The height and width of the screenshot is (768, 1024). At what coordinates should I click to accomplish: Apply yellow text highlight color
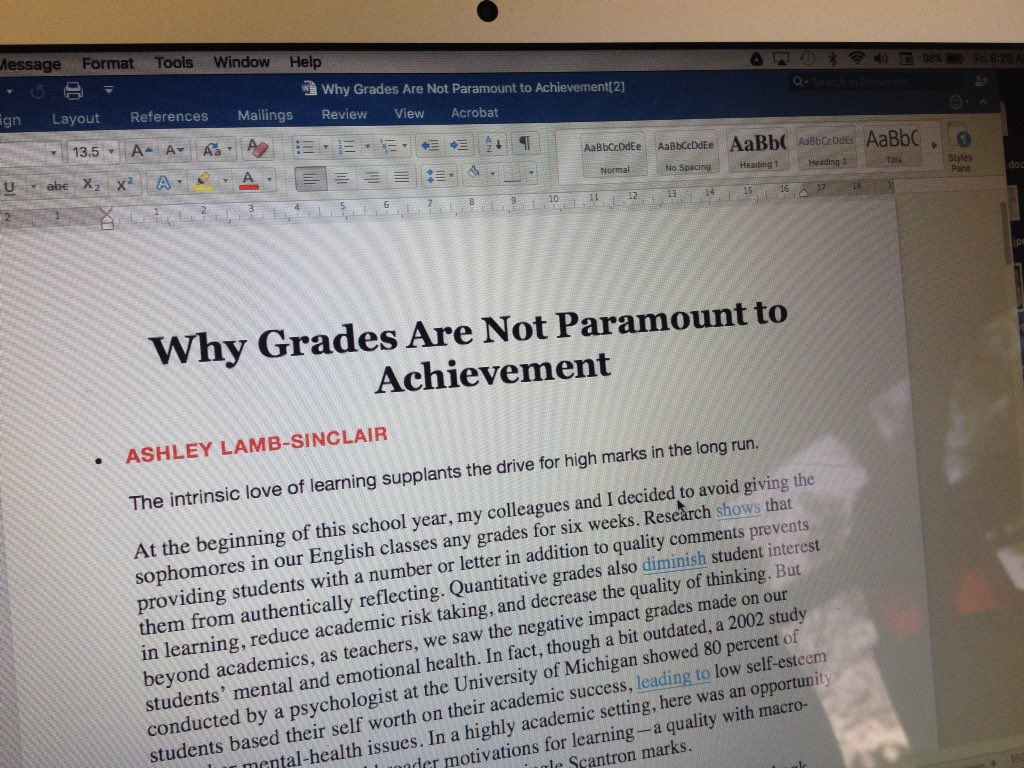tap(204, 181)
